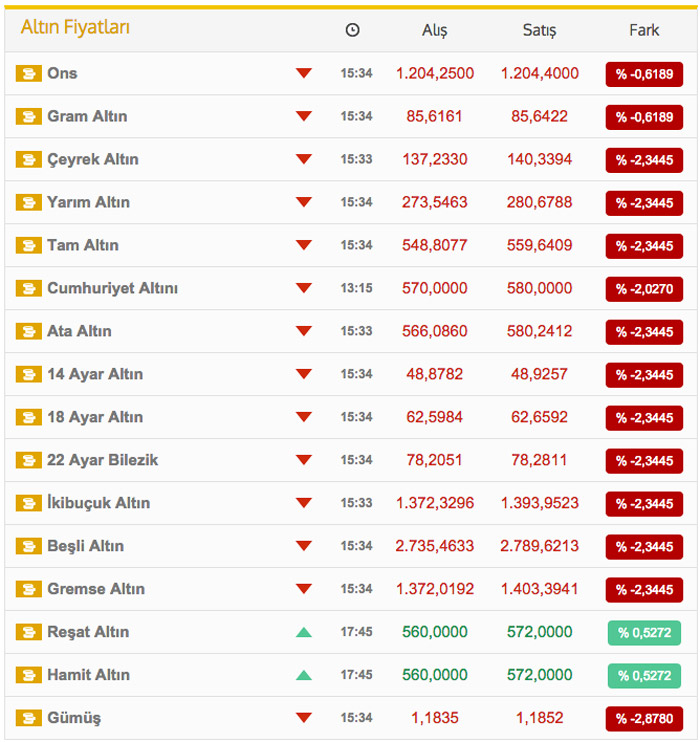Click the red down arrow in Beşli Altın row
Screen dimensions: 700x742
(x=304, y=546)
